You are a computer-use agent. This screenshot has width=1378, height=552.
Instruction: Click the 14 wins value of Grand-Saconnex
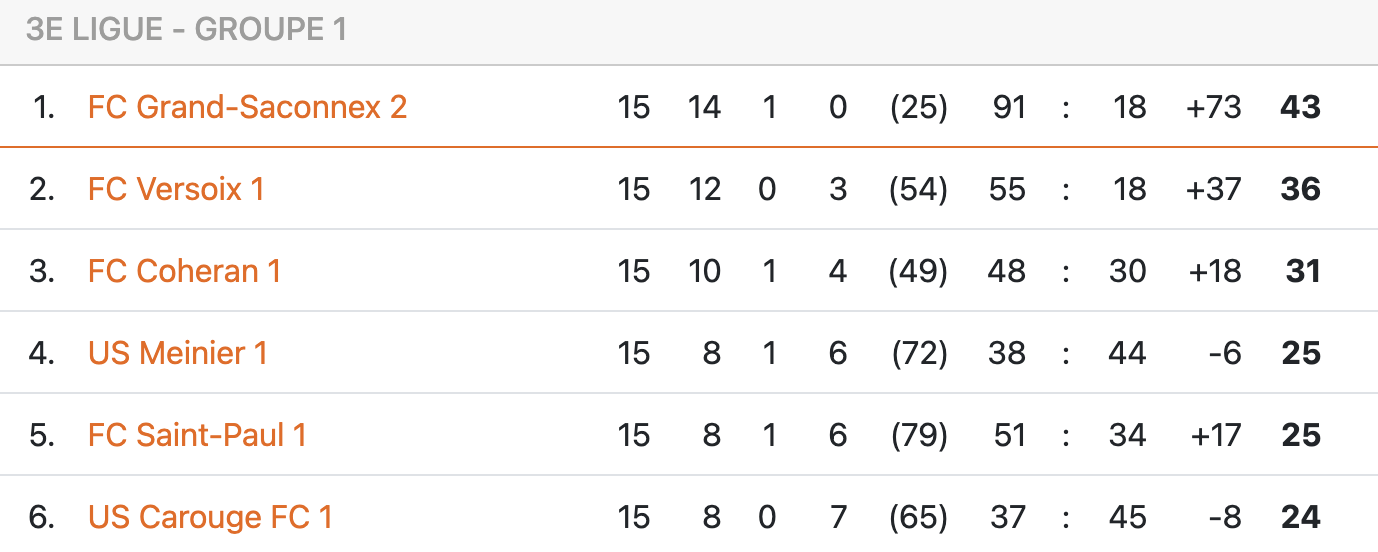click(x=704, y=107)
